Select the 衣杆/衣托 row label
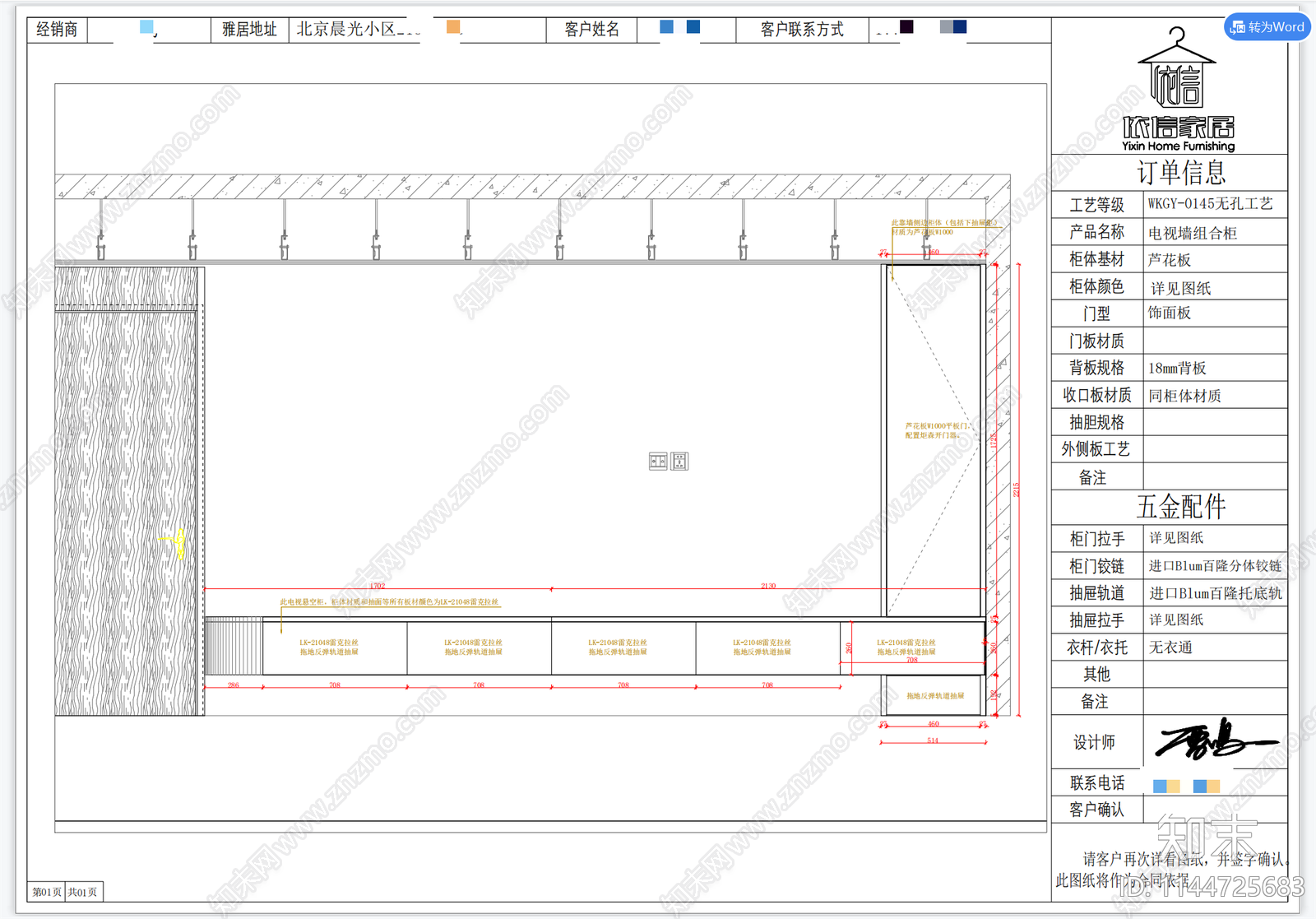 tap(1096, 647)
